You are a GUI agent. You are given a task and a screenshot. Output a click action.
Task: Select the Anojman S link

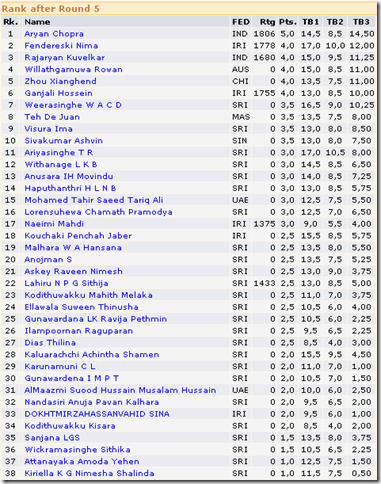(48, 260)
